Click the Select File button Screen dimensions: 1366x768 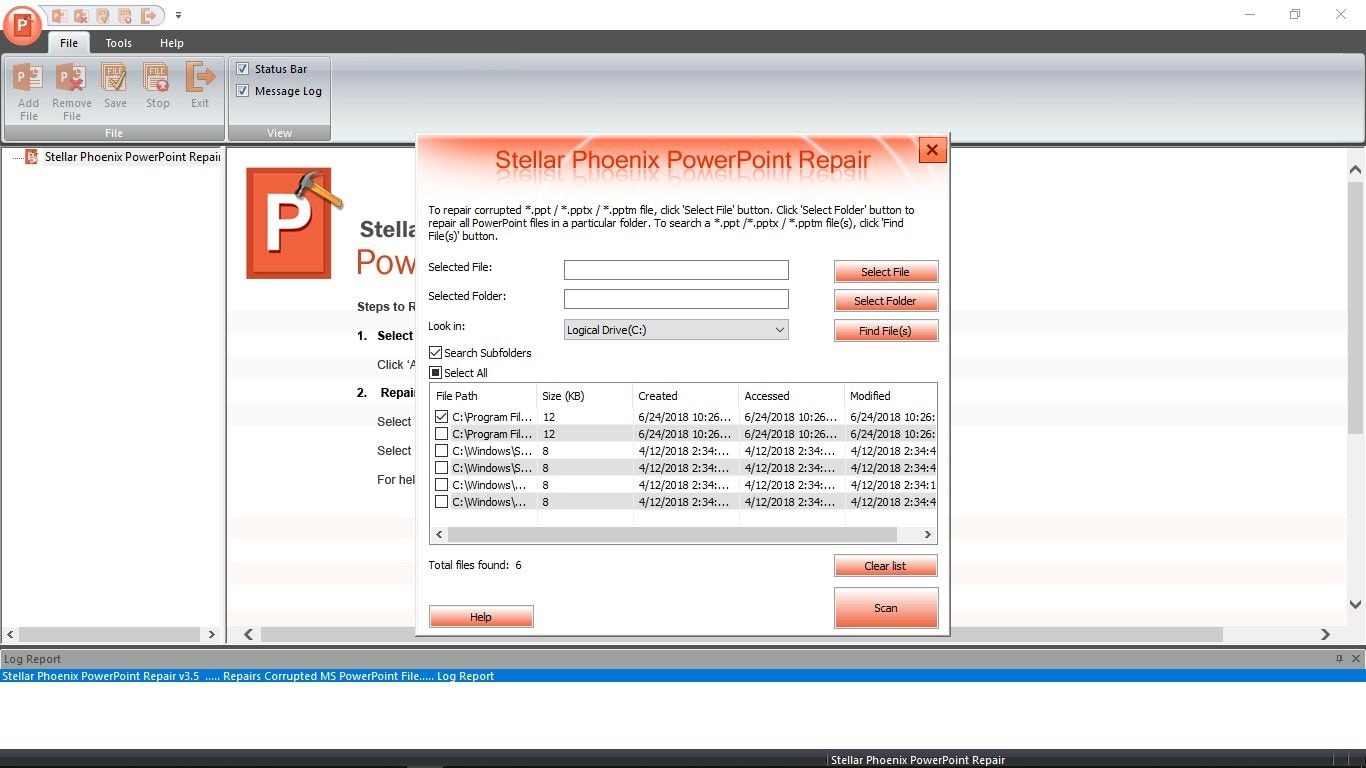[x=886, y=272]
